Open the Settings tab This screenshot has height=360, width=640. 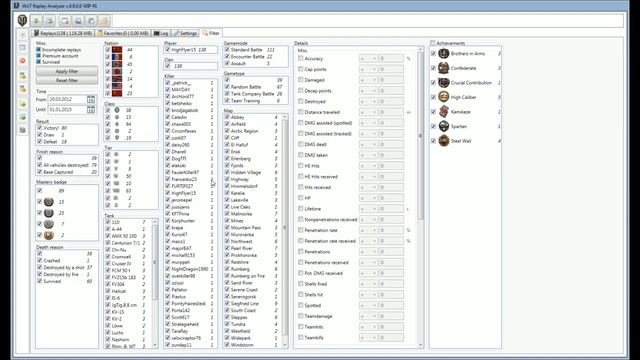[185, 33]
